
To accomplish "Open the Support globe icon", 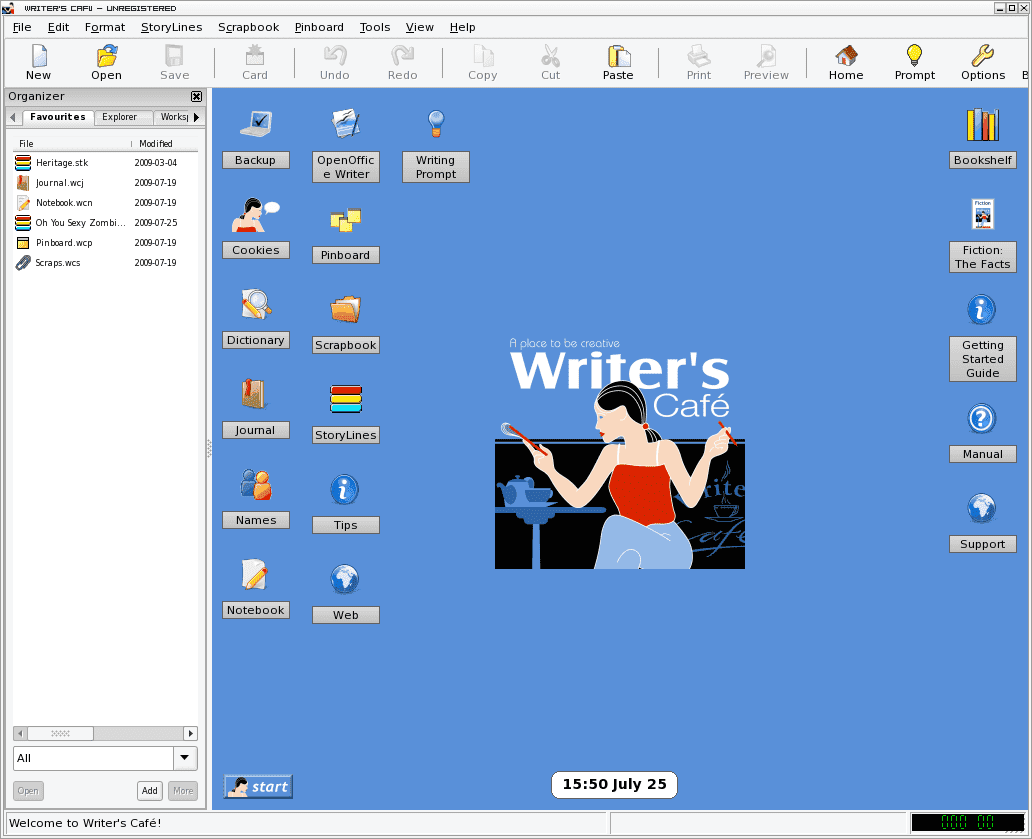I will (x=981, y=508).
